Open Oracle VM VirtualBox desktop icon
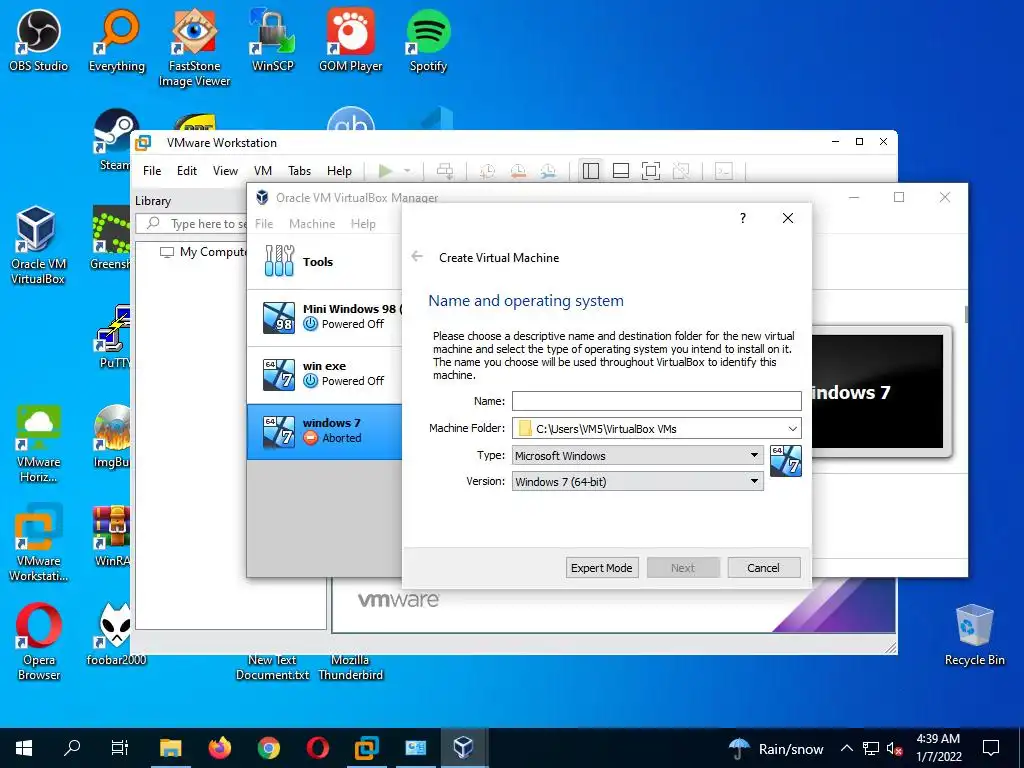 [37, 246]
